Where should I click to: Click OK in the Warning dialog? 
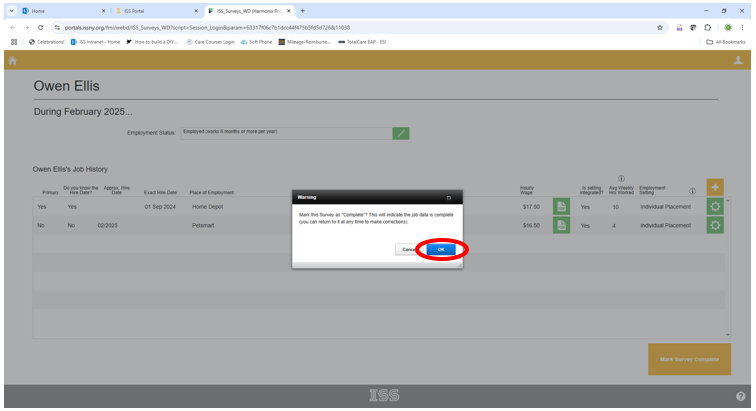tap(441, 249)
